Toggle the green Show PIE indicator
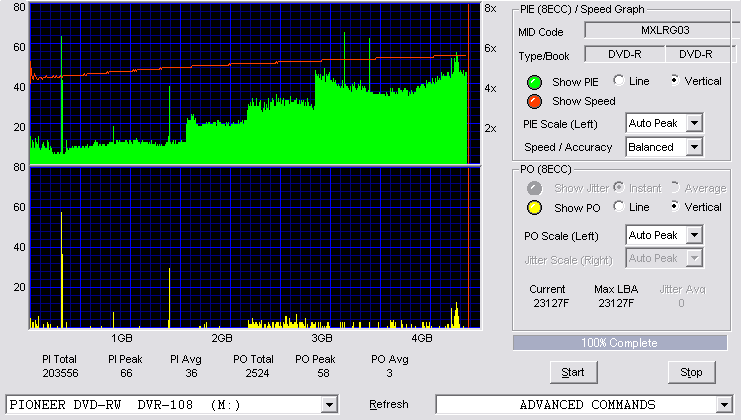This screenshot has width=742, height=420. (x=534, y=82)
